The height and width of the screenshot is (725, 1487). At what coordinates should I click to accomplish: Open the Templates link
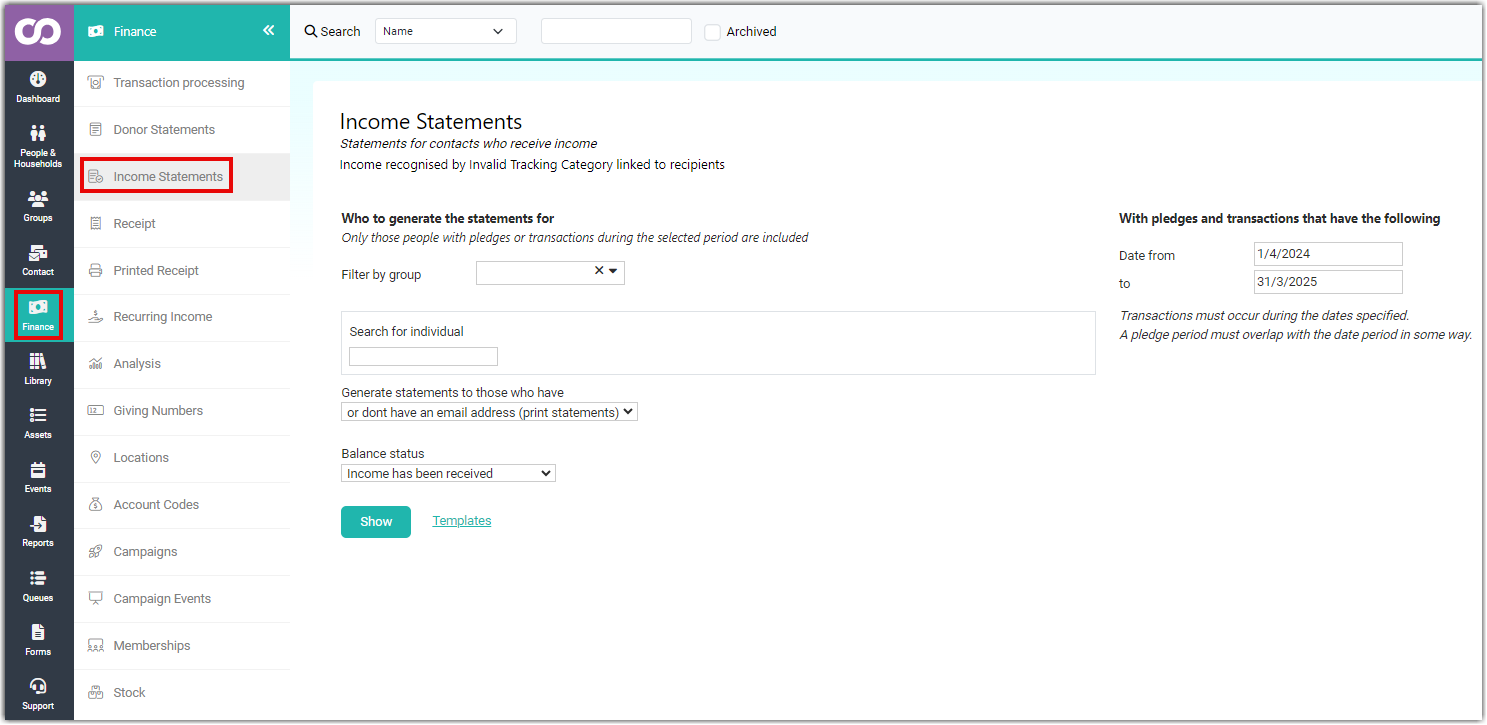click(x=462, y=521)
